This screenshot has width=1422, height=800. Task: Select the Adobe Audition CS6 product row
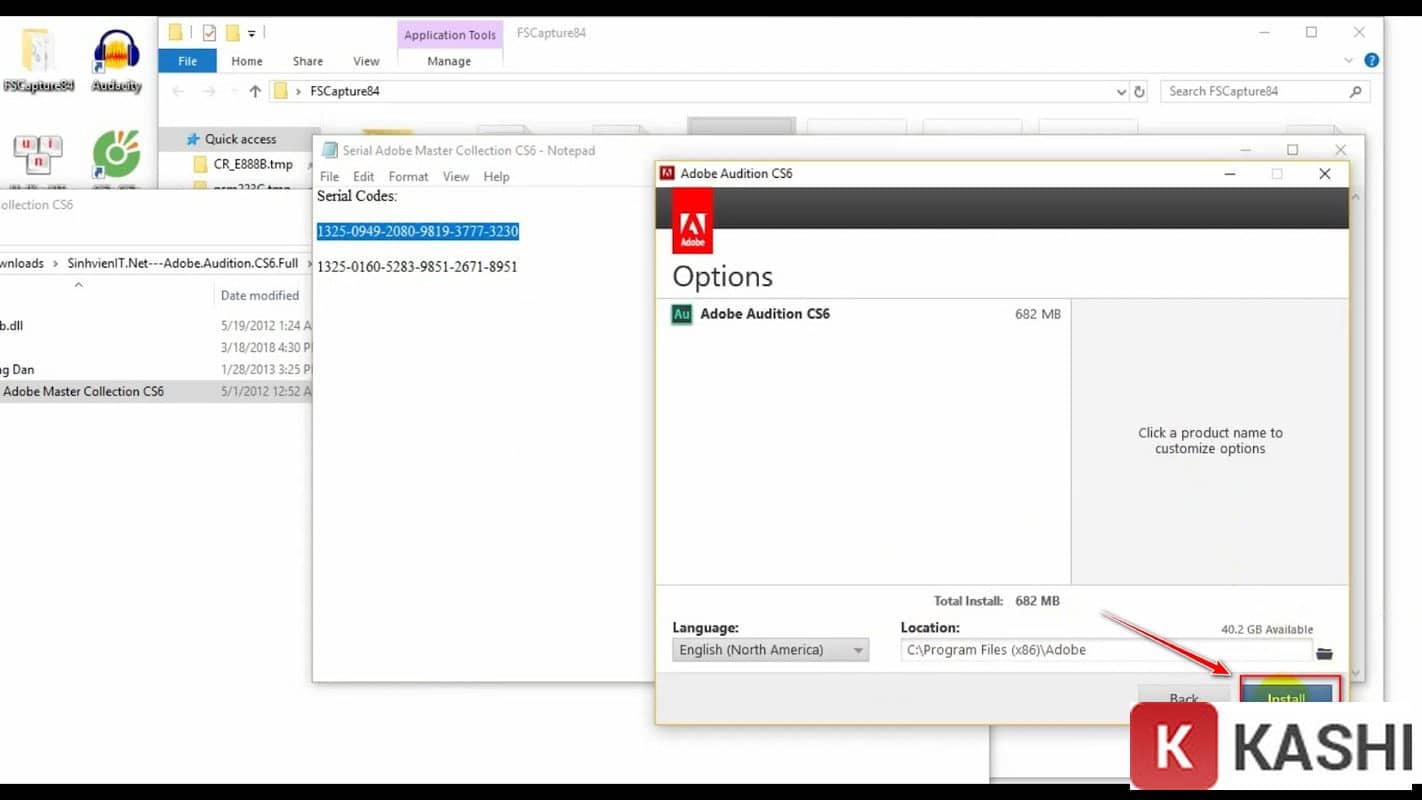863,314
